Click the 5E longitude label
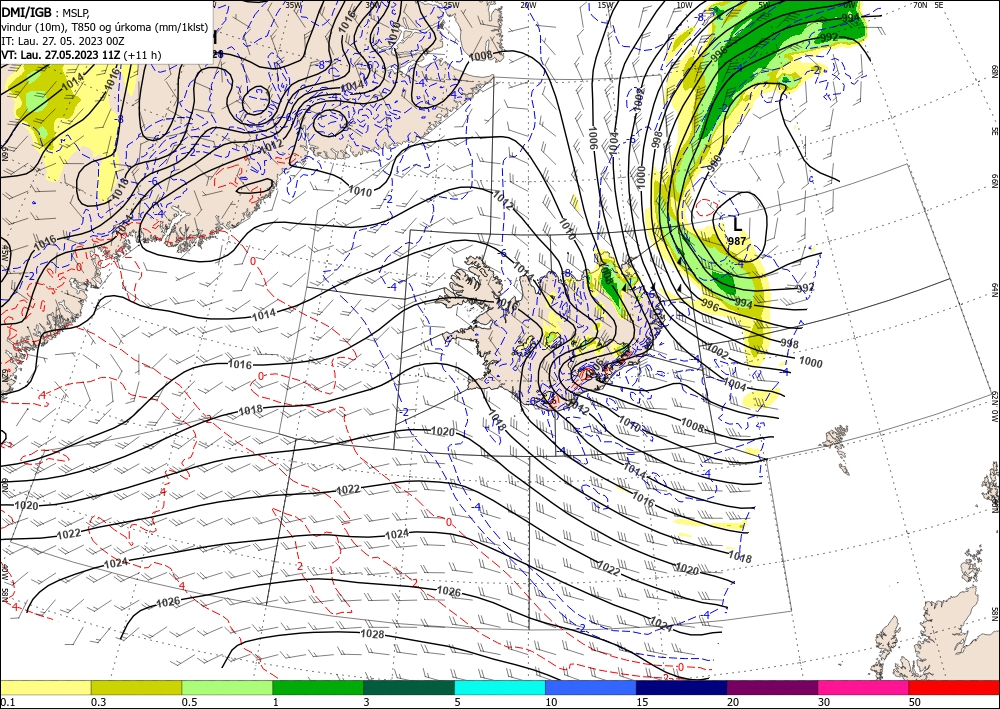 (939, 5)
